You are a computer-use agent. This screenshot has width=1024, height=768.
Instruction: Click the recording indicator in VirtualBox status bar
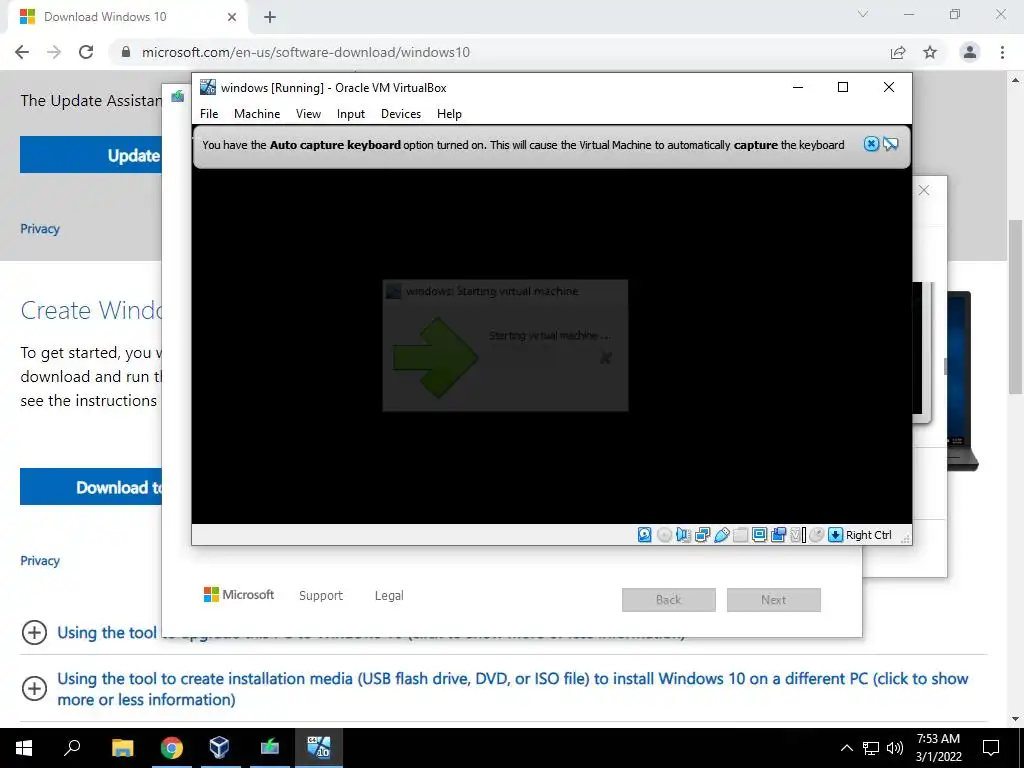tap(778, 535)
